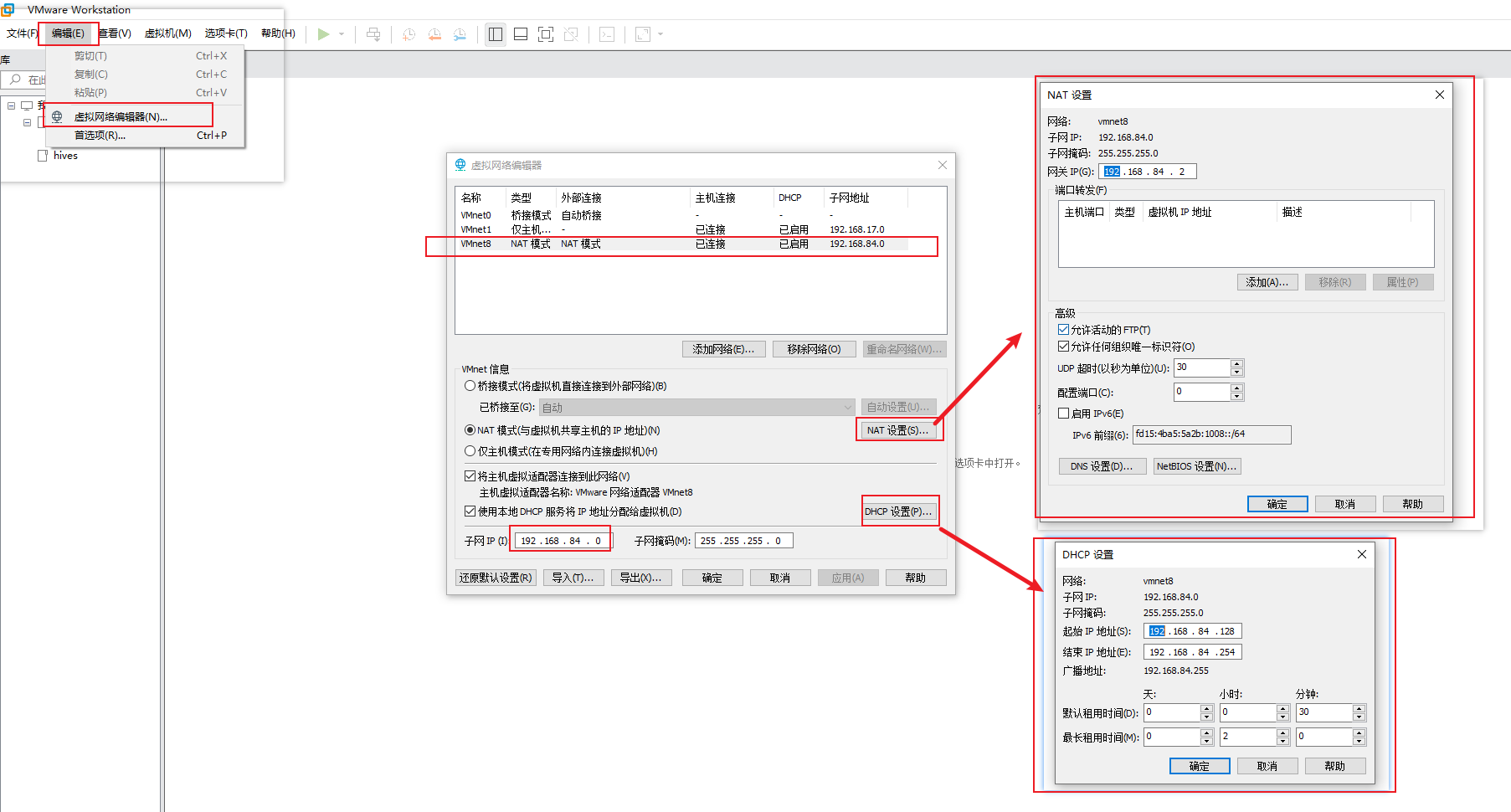Click the 网关 IP field in NAT settings
The height and width of the screenshot is (812, 1511).
pyautogui.click(x=1148, y=172)
